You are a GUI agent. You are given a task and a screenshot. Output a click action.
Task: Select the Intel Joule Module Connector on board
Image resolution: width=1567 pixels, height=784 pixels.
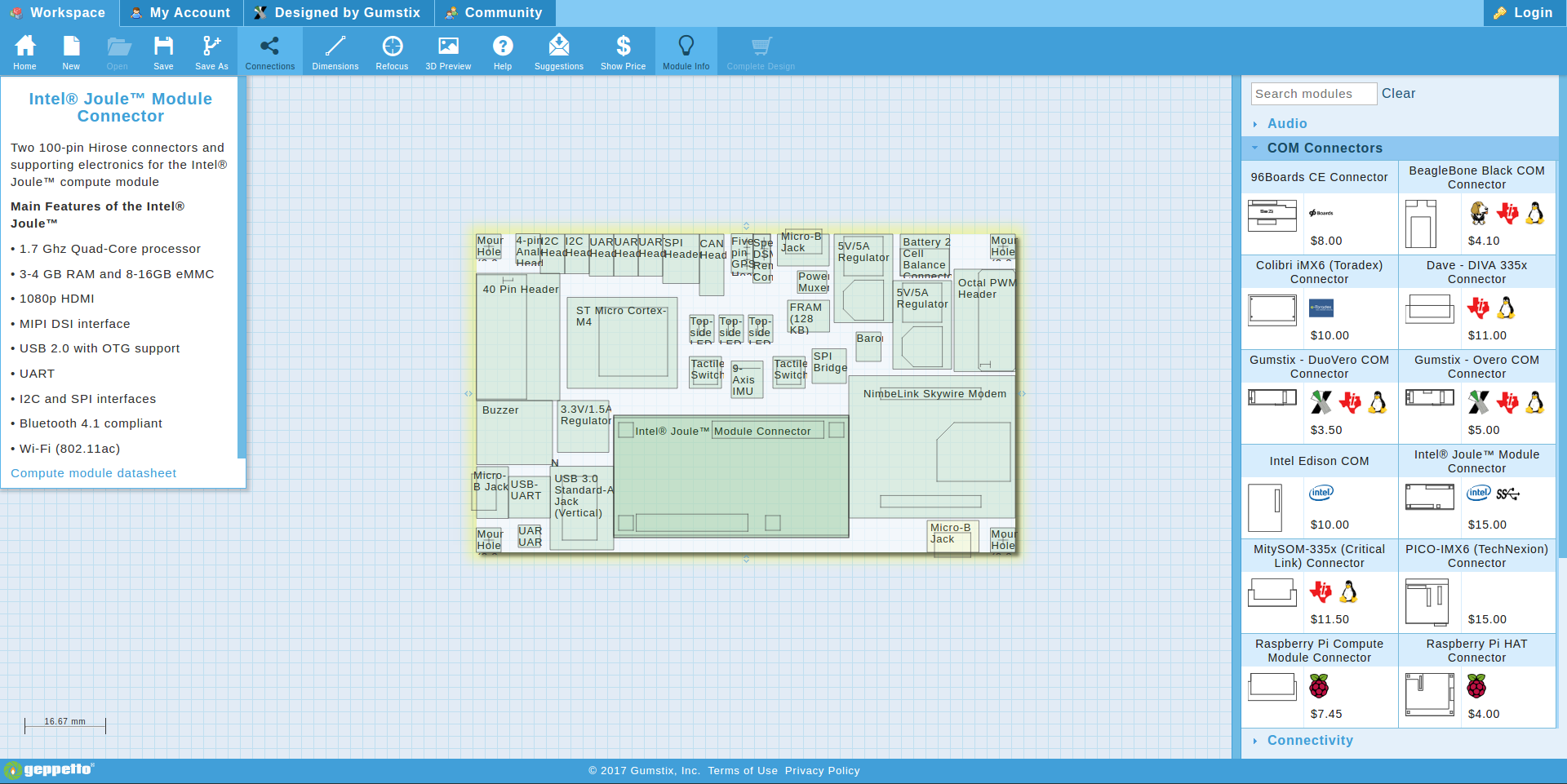tap(731, 476)
